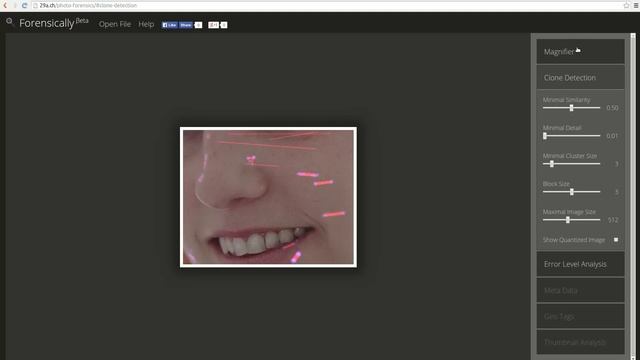Click the Google +1 button
The image size is (640, 360).
213,25
